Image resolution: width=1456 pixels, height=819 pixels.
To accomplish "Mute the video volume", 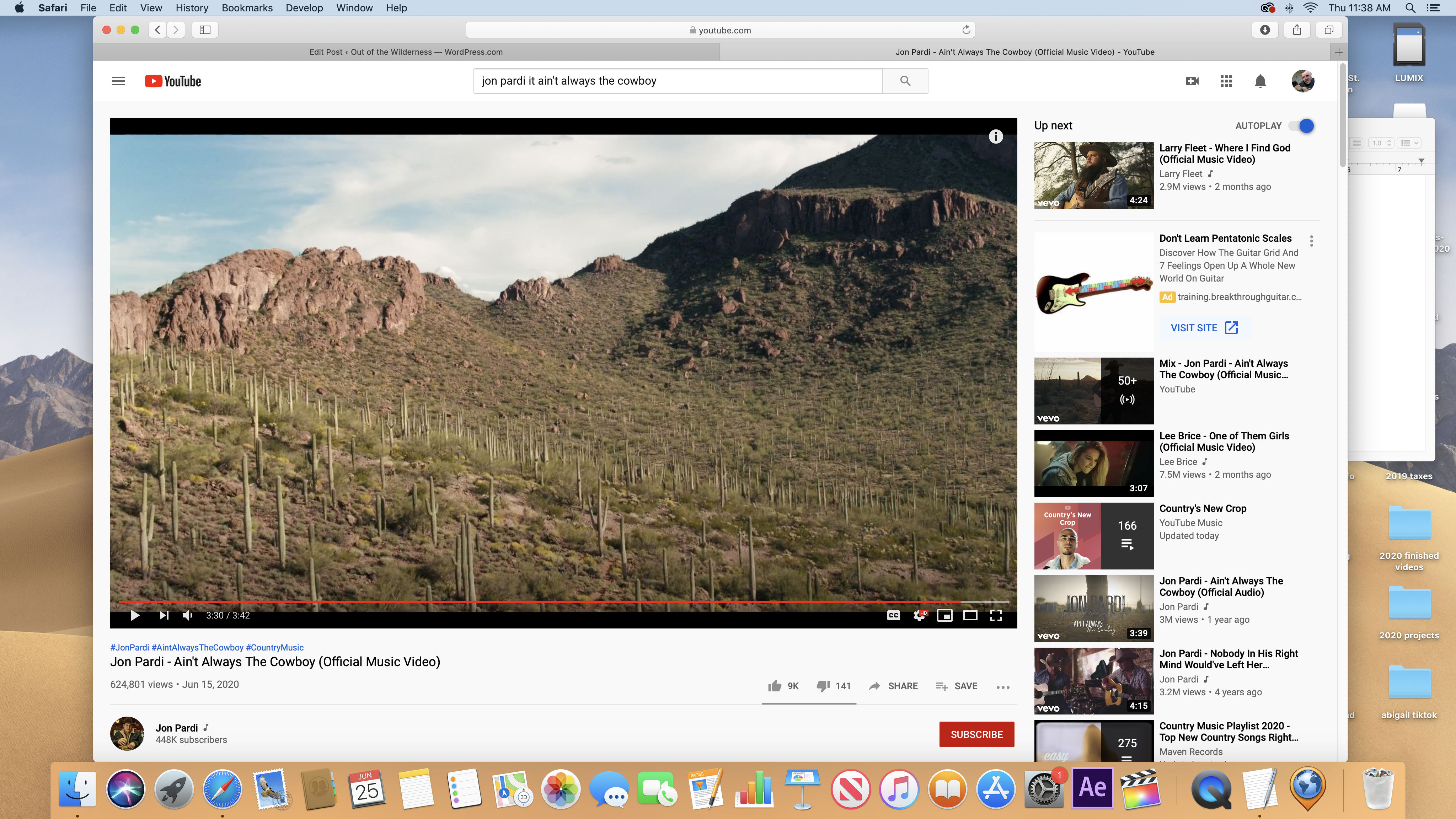I will point(188,616).
